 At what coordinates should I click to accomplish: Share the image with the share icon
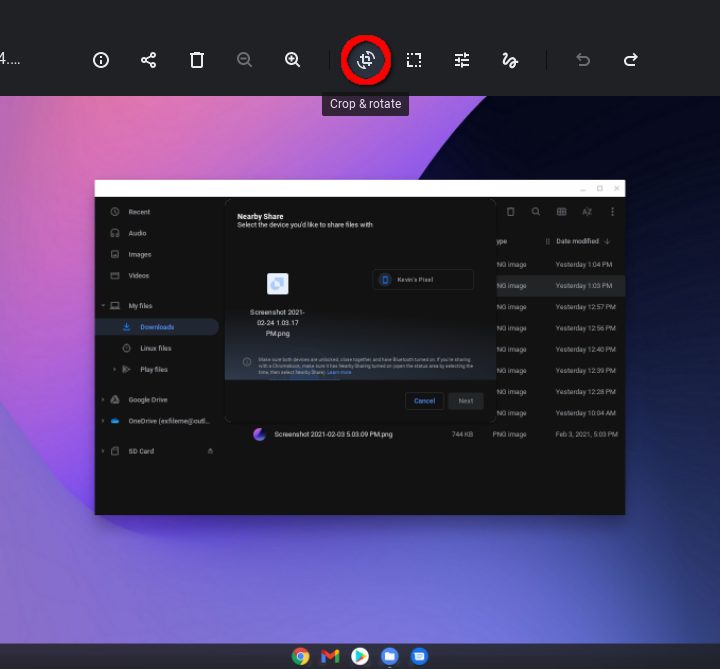coord(148,60)
